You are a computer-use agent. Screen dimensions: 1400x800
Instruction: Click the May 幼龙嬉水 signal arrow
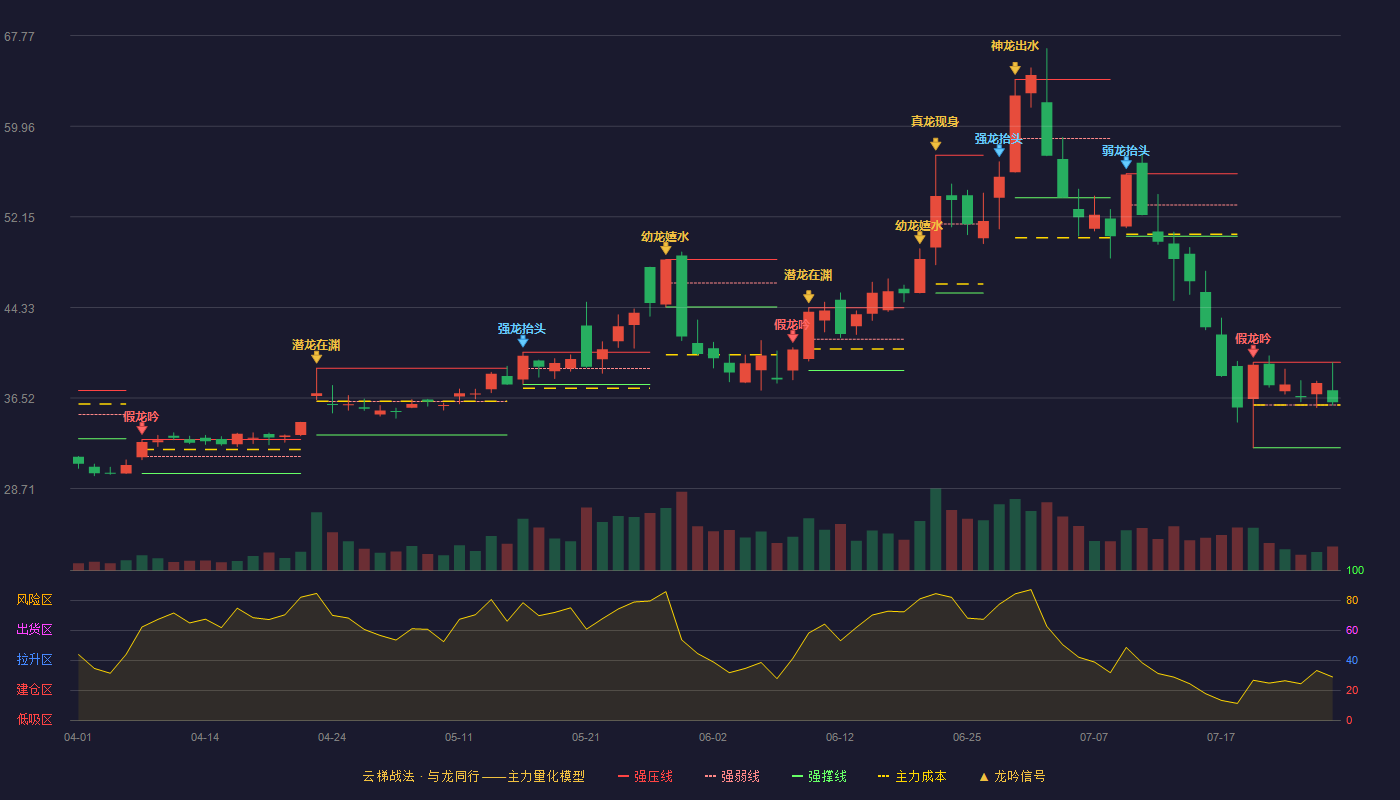(x=665, y=248)
